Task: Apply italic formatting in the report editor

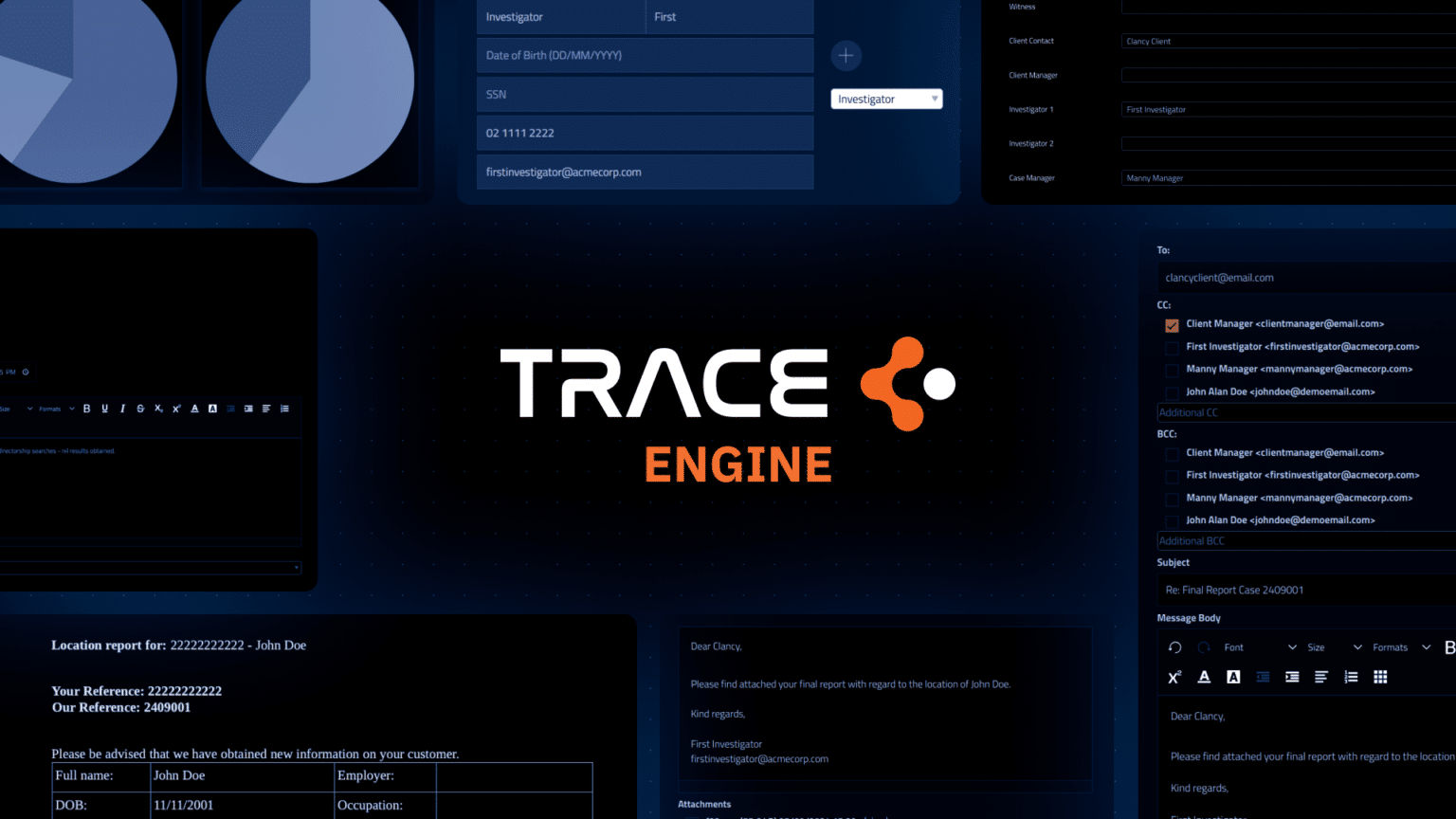Action: tap(122, 409)
